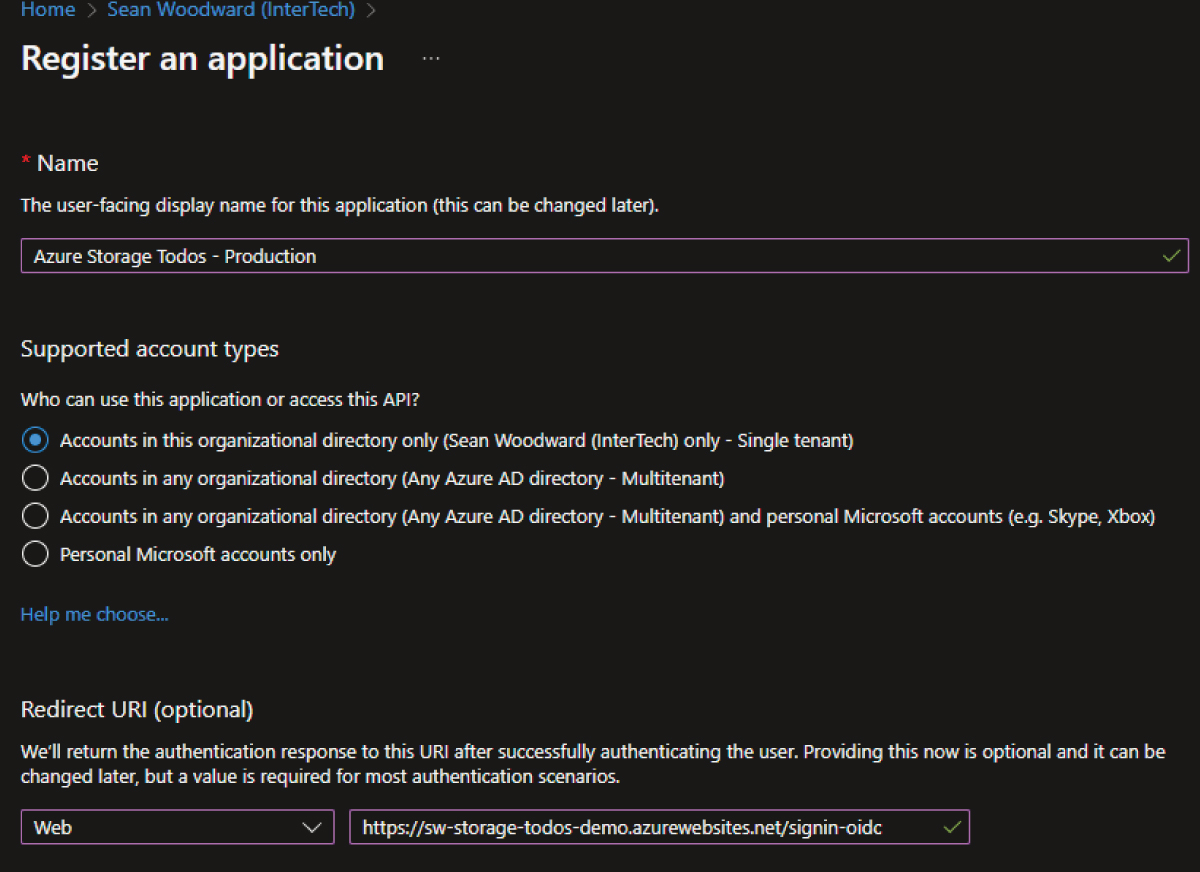Click the green checkmark in the Redirect URI field
This screenshot has height=872, width=1200.
click(952, 827)
